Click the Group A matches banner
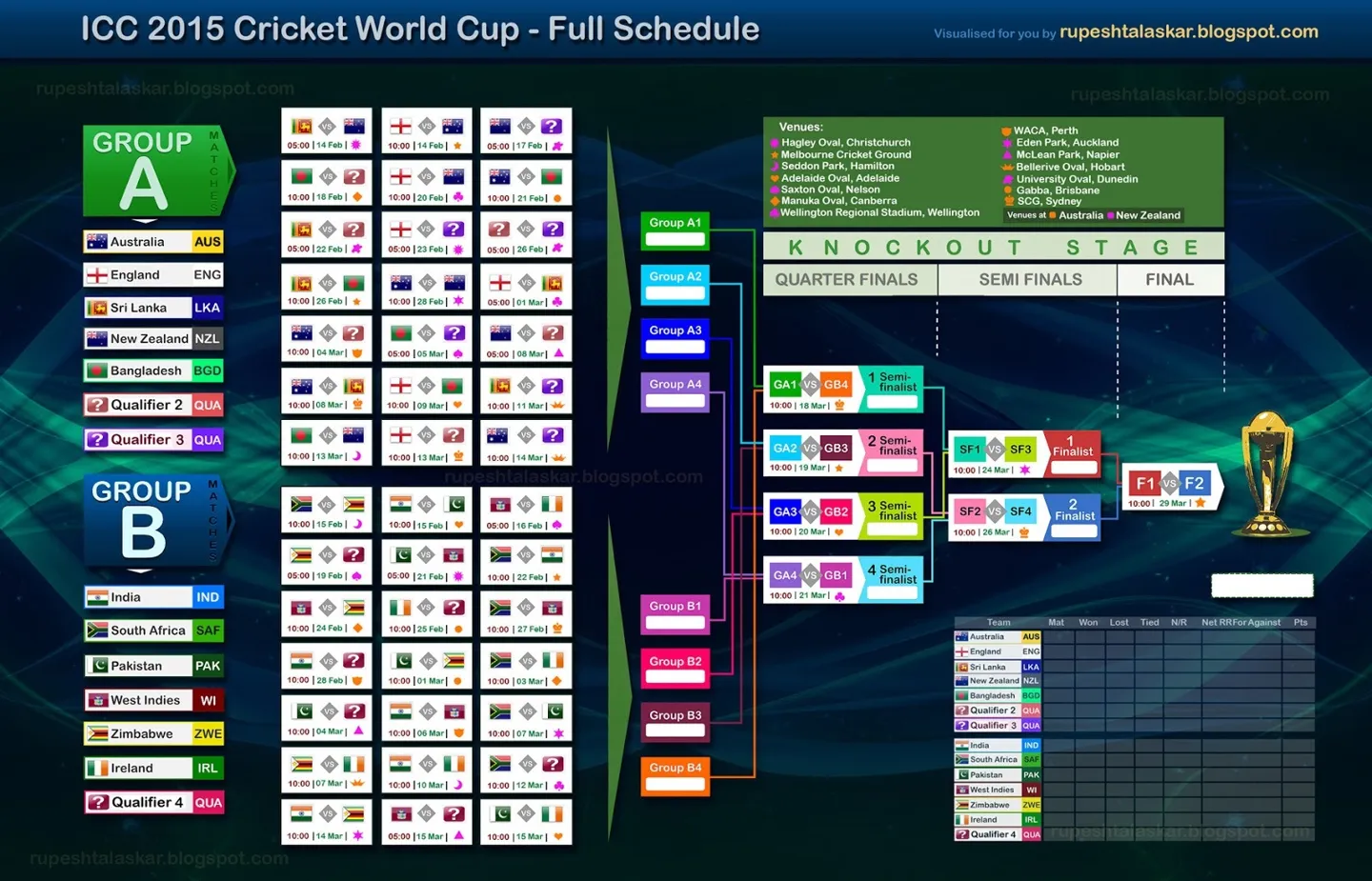1372x881 pixels. pos(157,171)
